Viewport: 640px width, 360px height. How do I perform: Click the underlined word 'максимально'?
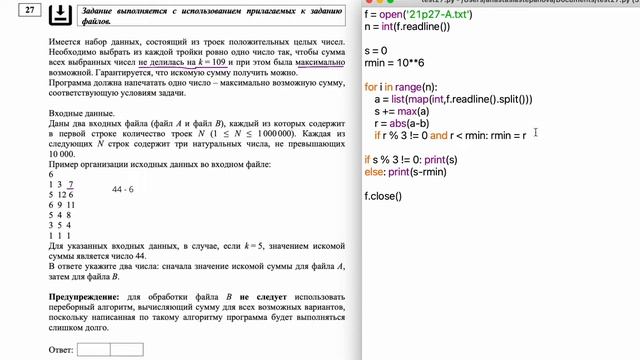click(320, 62)
